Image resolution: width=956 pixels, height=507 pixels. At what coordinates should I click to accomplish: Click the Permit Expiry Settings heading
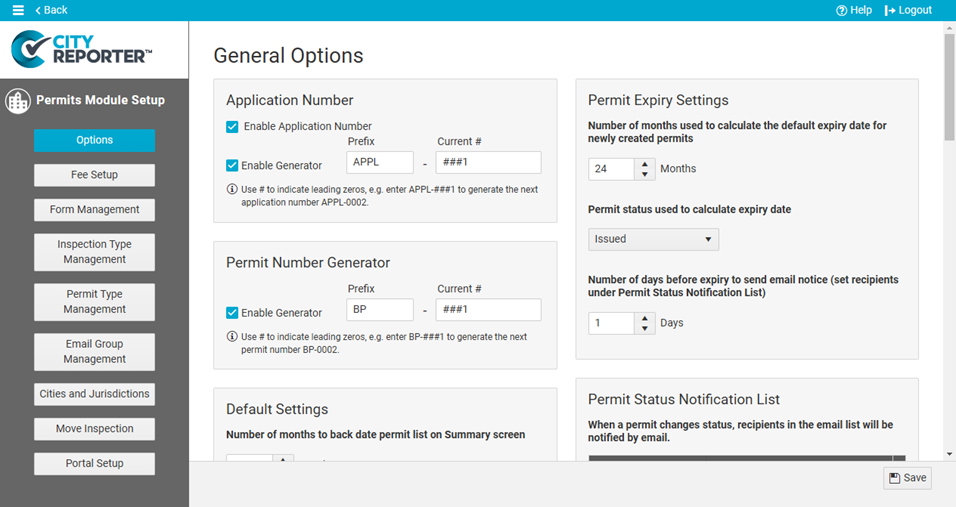pos(658,101)
